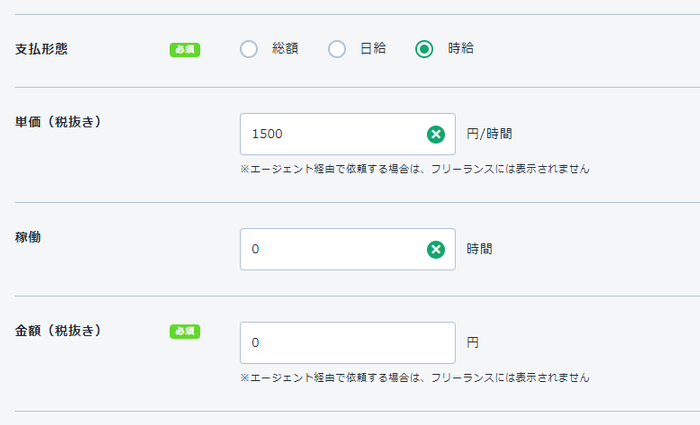The height and width of the screenshot is (425, 700).
Task: Select the 時給 radio button
Action: coord(425,49)
